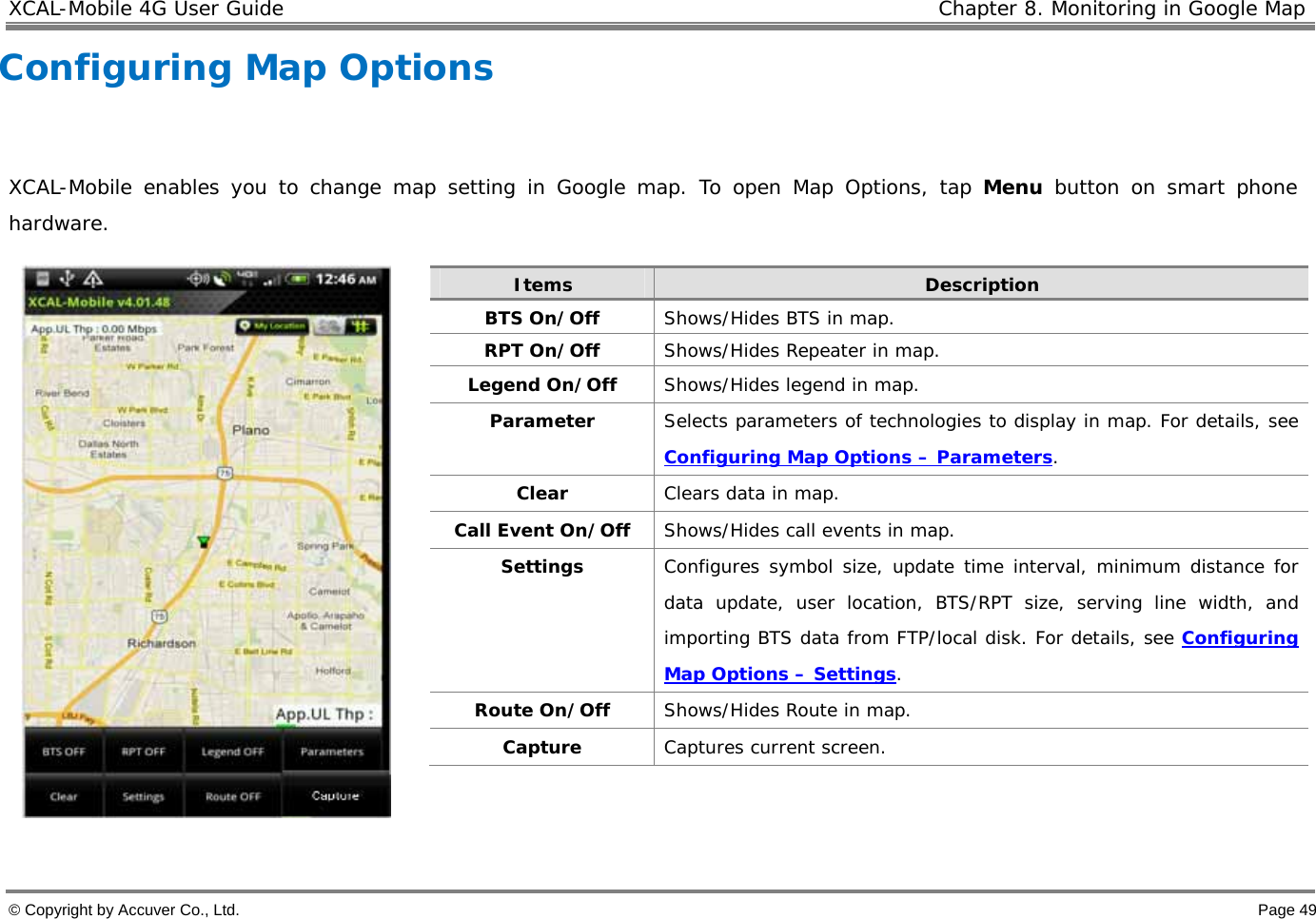Click the green traffic toggle icon
The image size is (1316, 919).
tap(362, 325)
